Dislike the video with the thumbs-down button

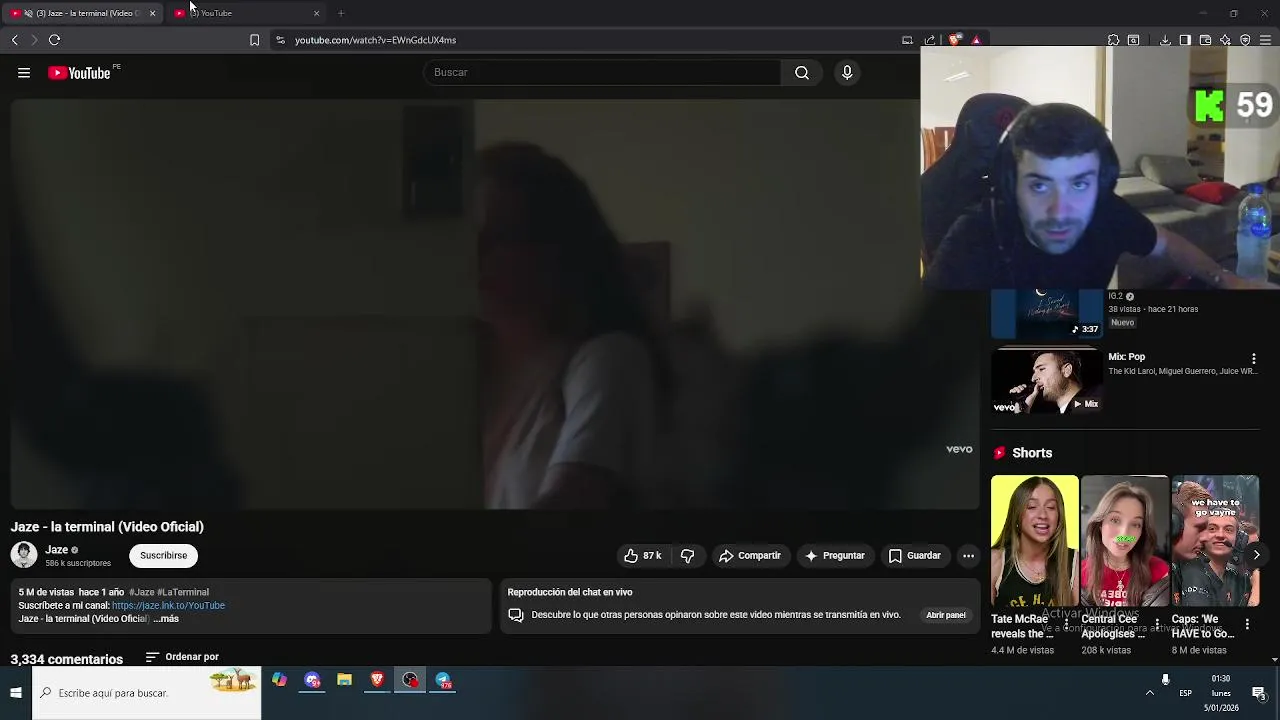point(688,555)
